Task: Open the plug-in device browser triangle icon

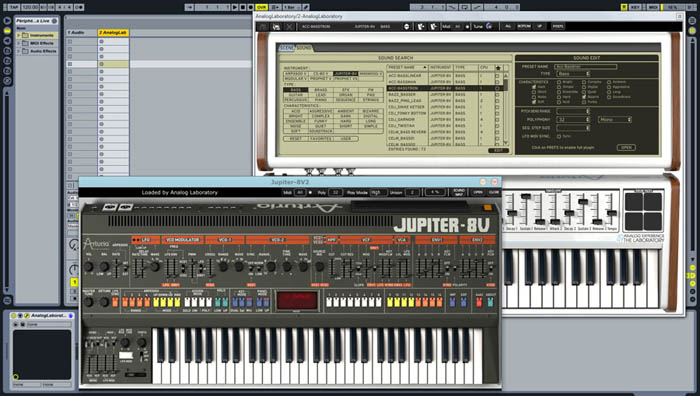Action: pyautogui.click(x=7, y=41)
